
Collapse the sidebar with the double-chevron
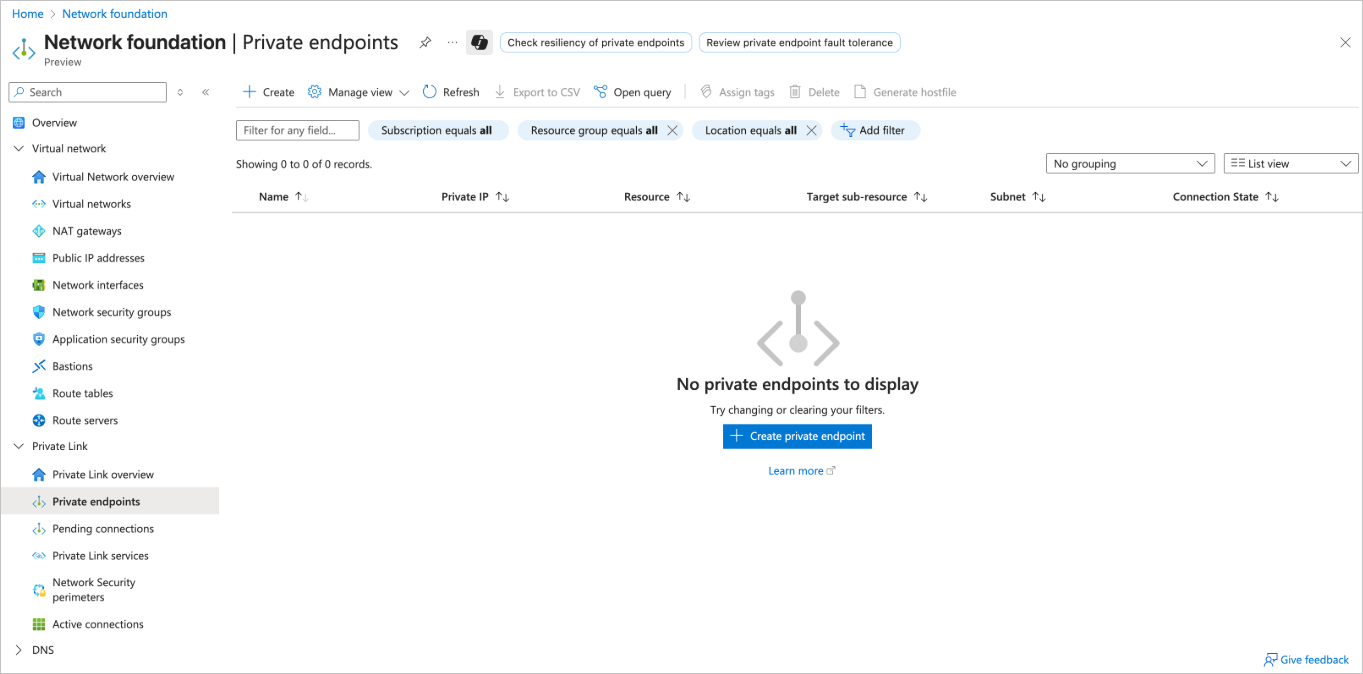tap(205, 92)
